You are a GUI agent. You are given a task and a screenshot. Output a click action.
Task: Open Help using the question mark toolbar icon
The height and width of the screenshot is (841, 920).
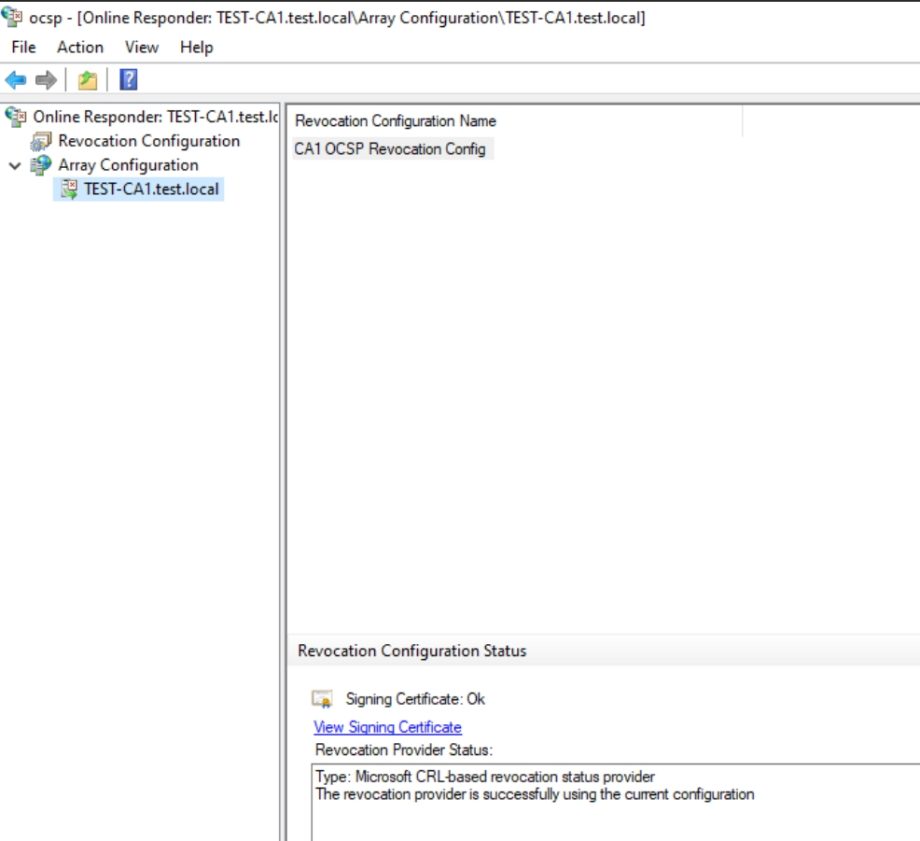pos(128,78)
